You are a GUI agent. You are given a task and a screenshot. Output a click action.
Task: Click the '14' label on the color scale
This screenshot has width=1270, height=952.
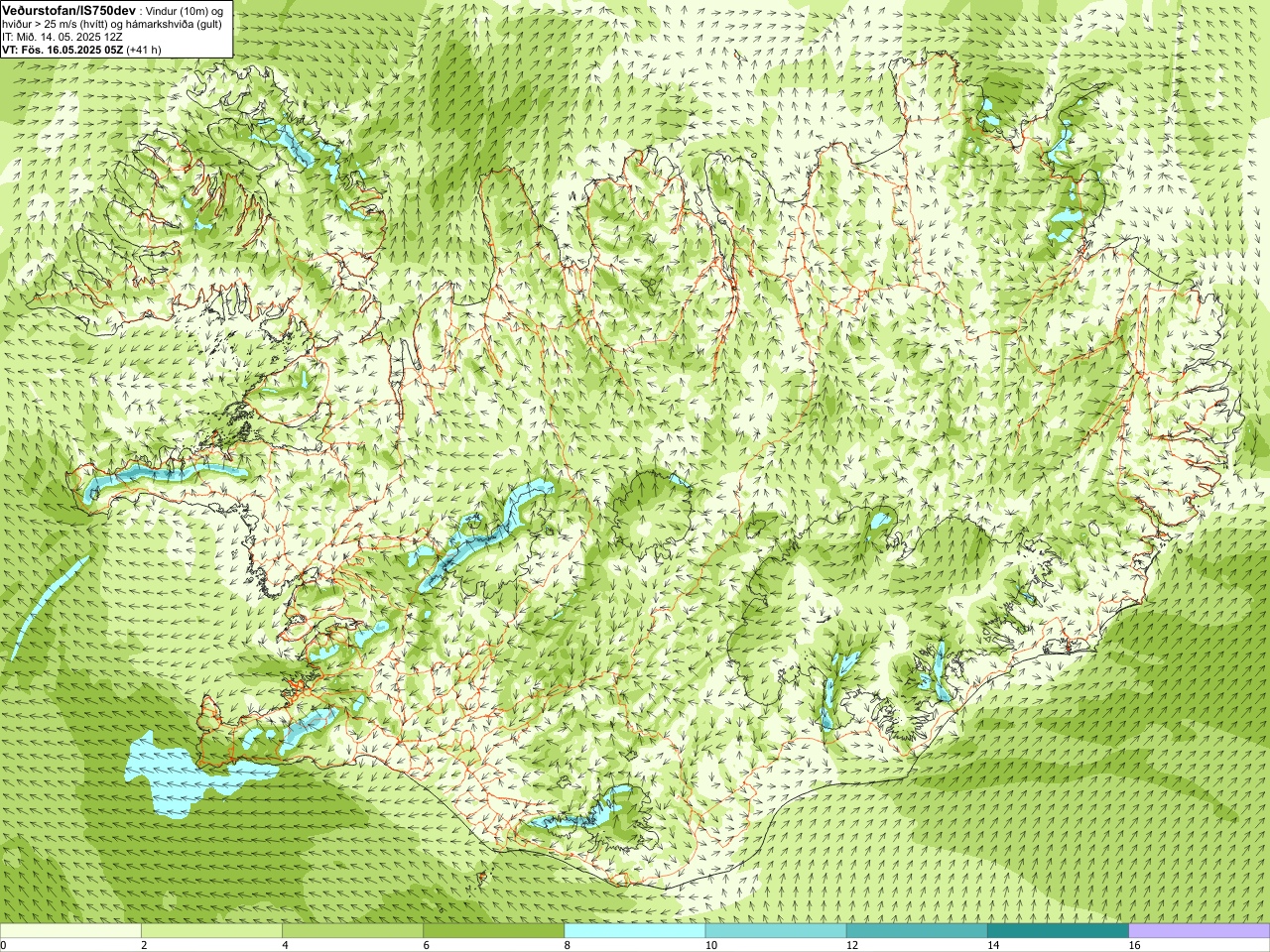(993, 945)
